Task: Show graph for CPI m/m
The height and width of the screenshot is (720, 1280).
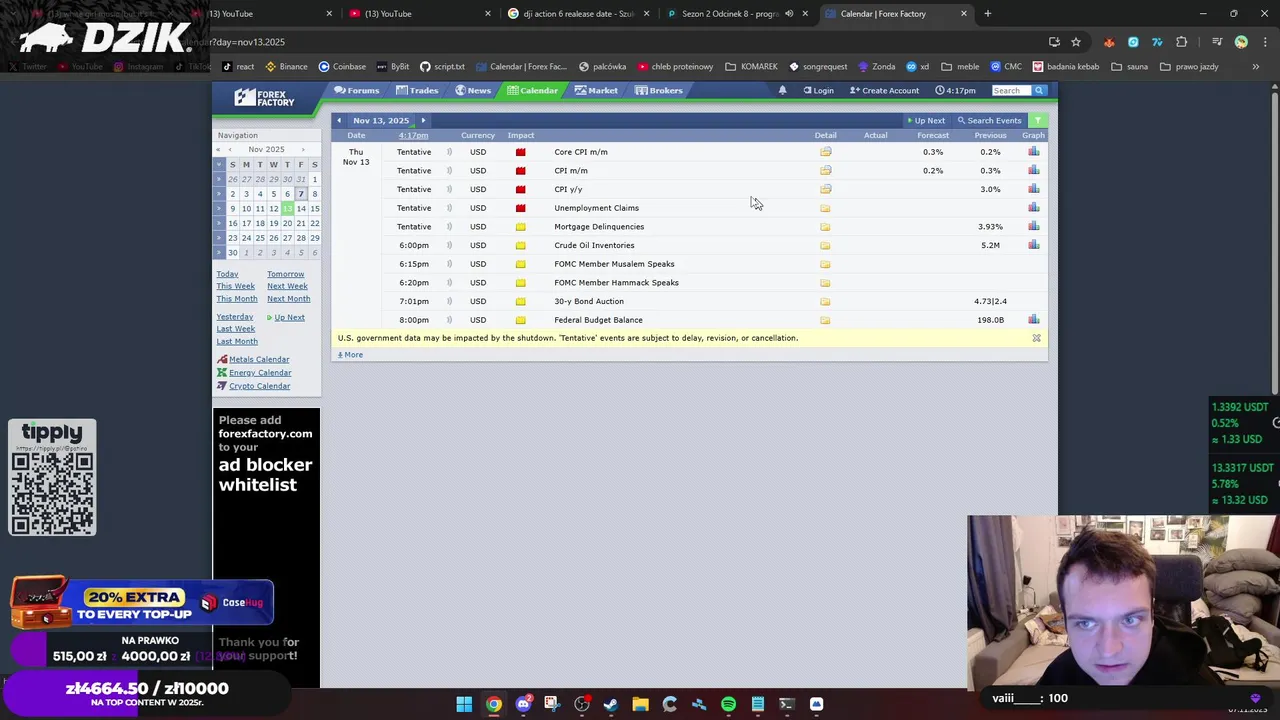Action: (1033, 170)
